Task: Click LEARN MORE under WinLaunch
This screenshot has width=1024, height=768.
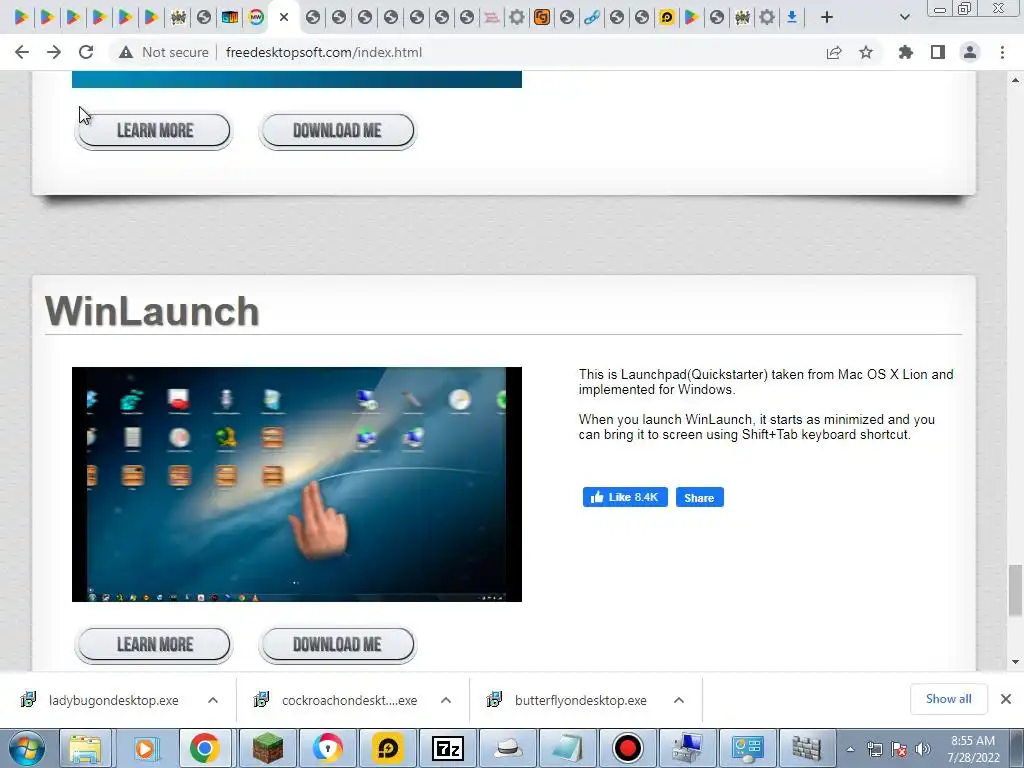Action: tap(155, 645)
